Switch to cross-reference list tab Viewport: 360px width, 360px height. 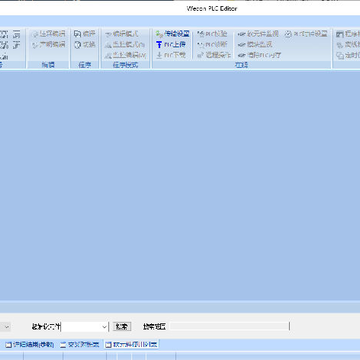click(x=80, y=344)
